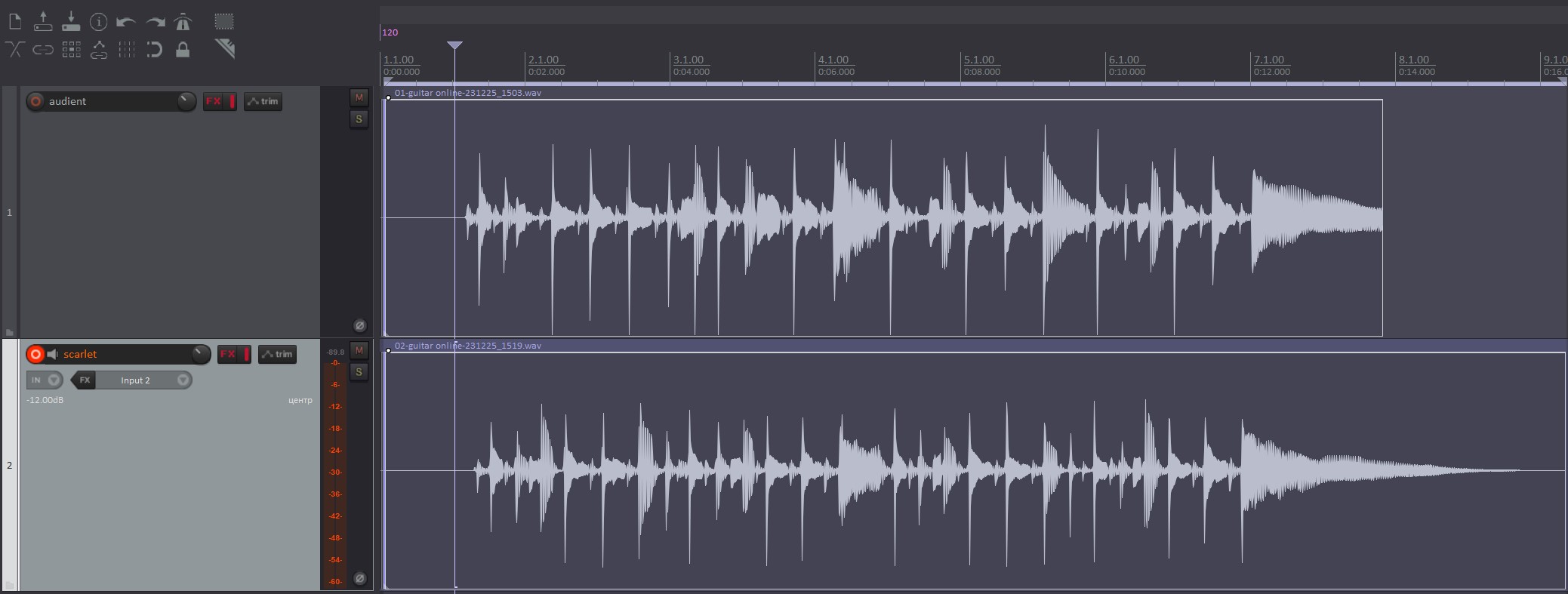Open the IN record mode dropdown
This screenshot has height=594, width=1568.
[x=45, y=380]
